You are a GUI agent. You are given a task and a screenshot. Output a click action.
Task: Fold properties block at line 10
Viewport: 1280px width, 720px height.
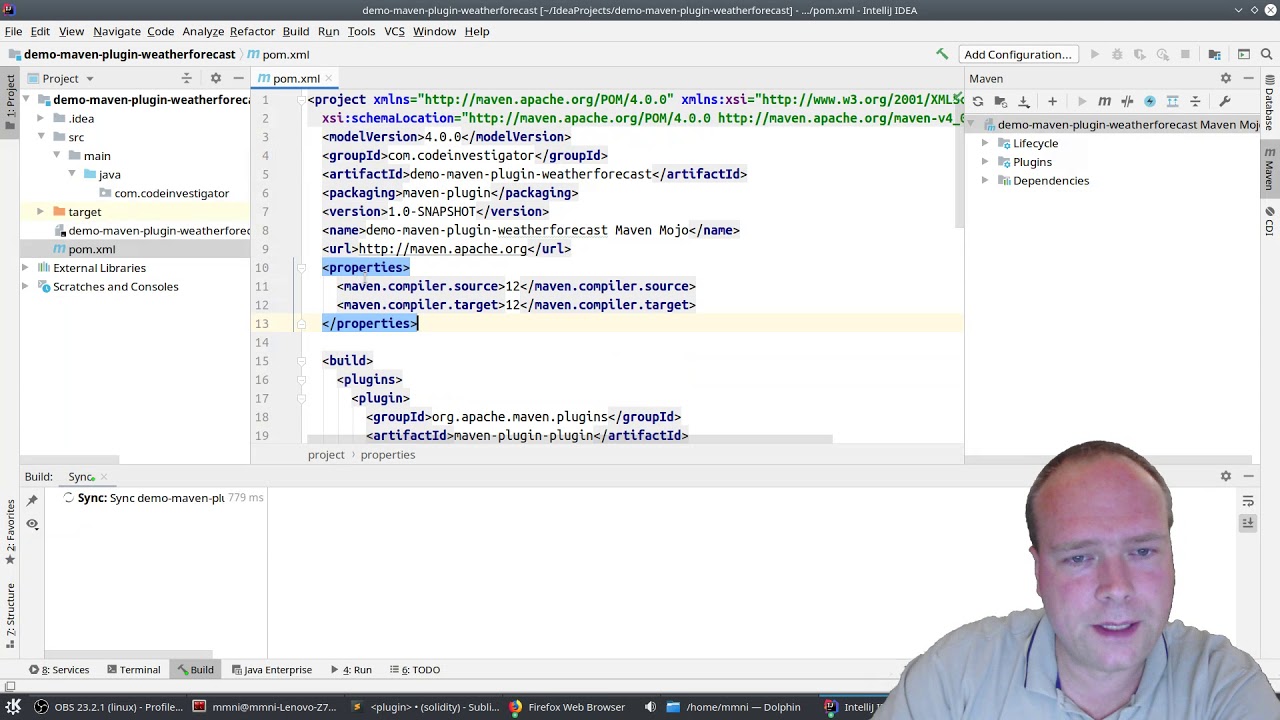tap(300, 268)
